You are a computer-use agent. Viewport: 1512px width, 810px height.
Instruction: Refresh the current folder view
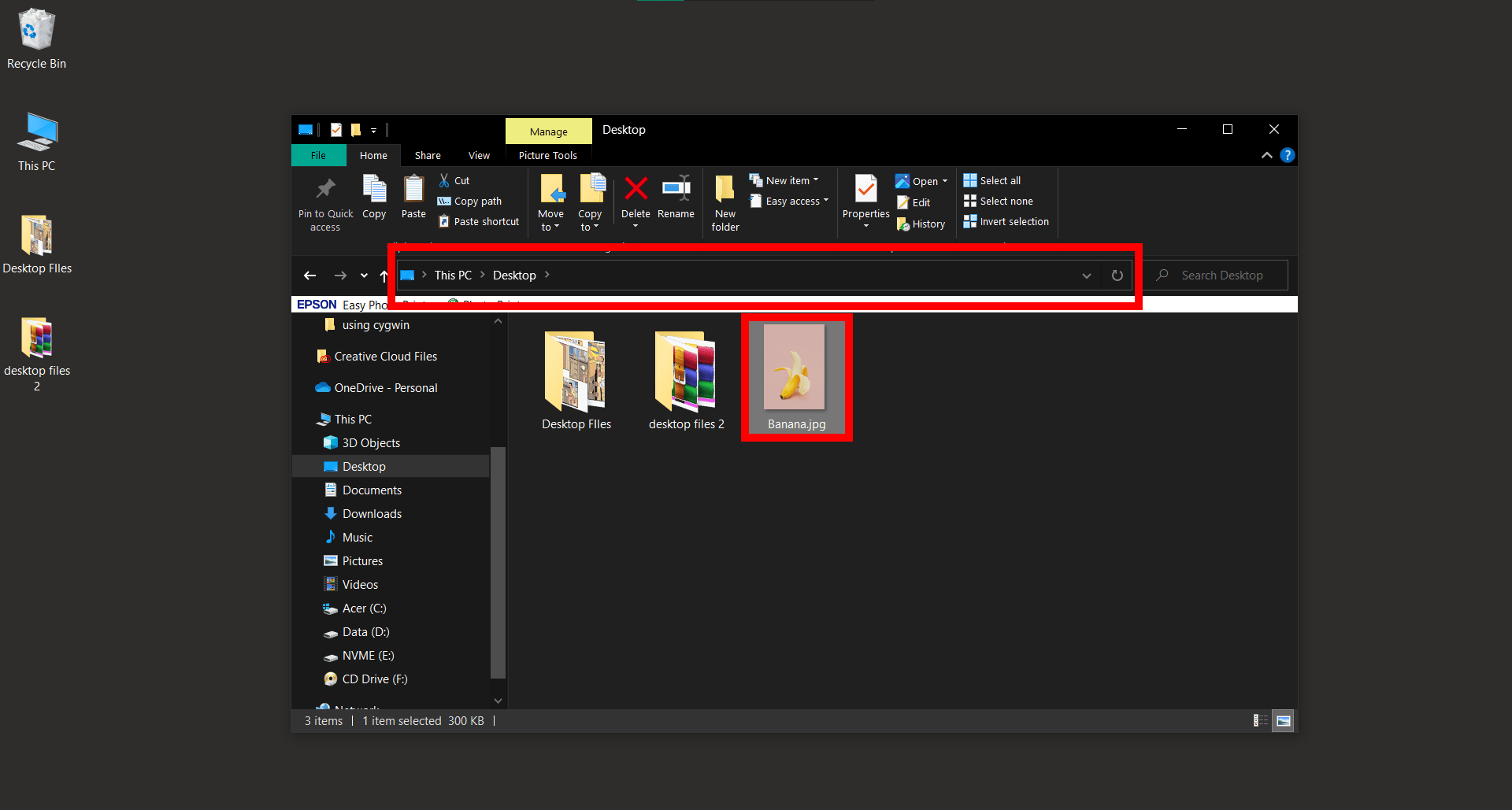[x=1117, y=276]
